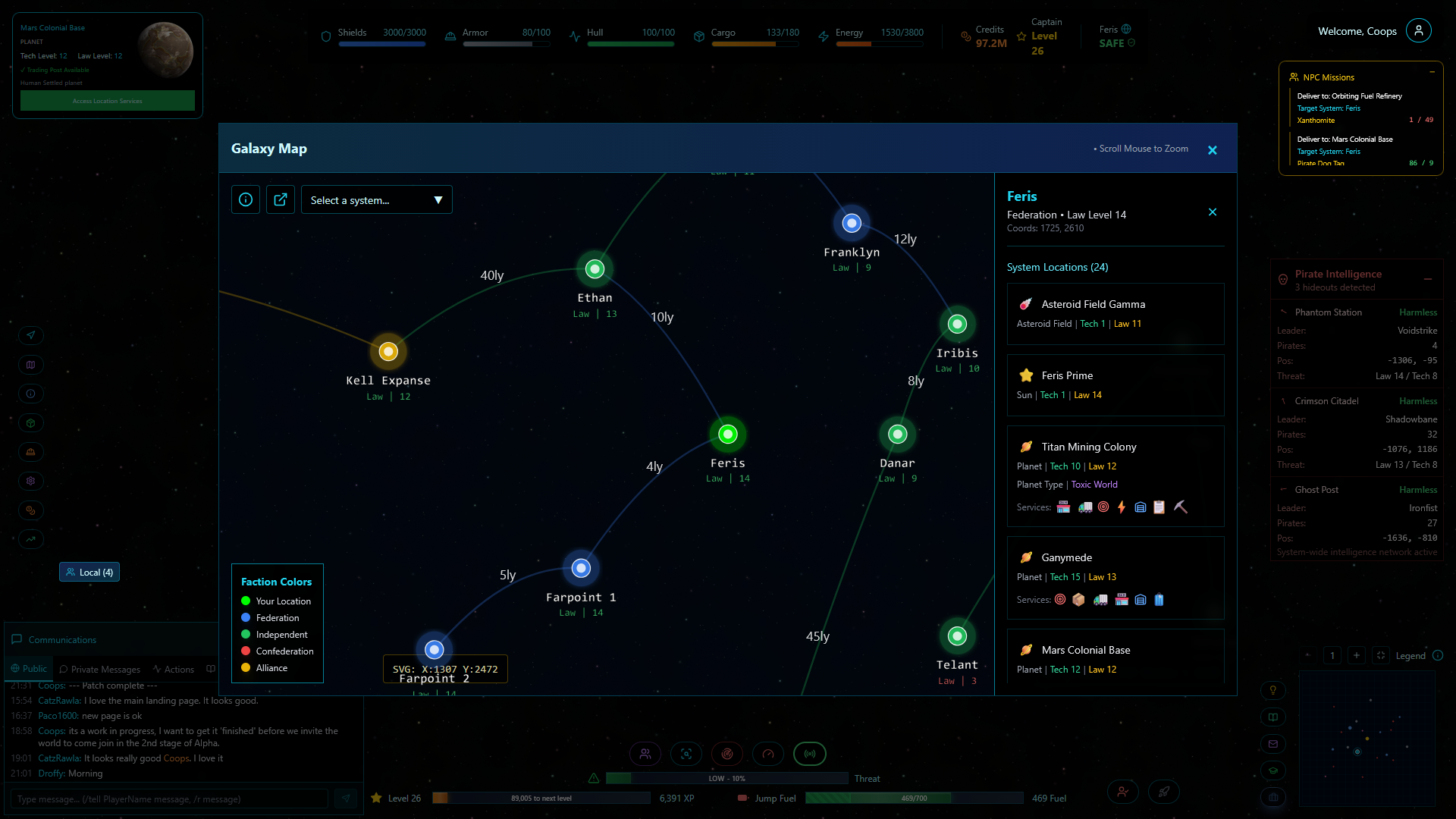This screenshot has width=1456, height=819.
Task: Open galaxy map info icon
Action: (x=246, y=199)
